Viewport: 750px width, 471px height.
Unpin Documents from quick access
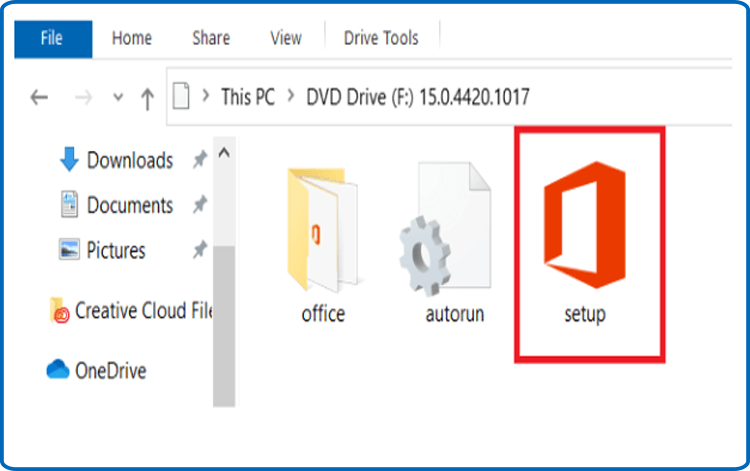click(x=200, y=205)
